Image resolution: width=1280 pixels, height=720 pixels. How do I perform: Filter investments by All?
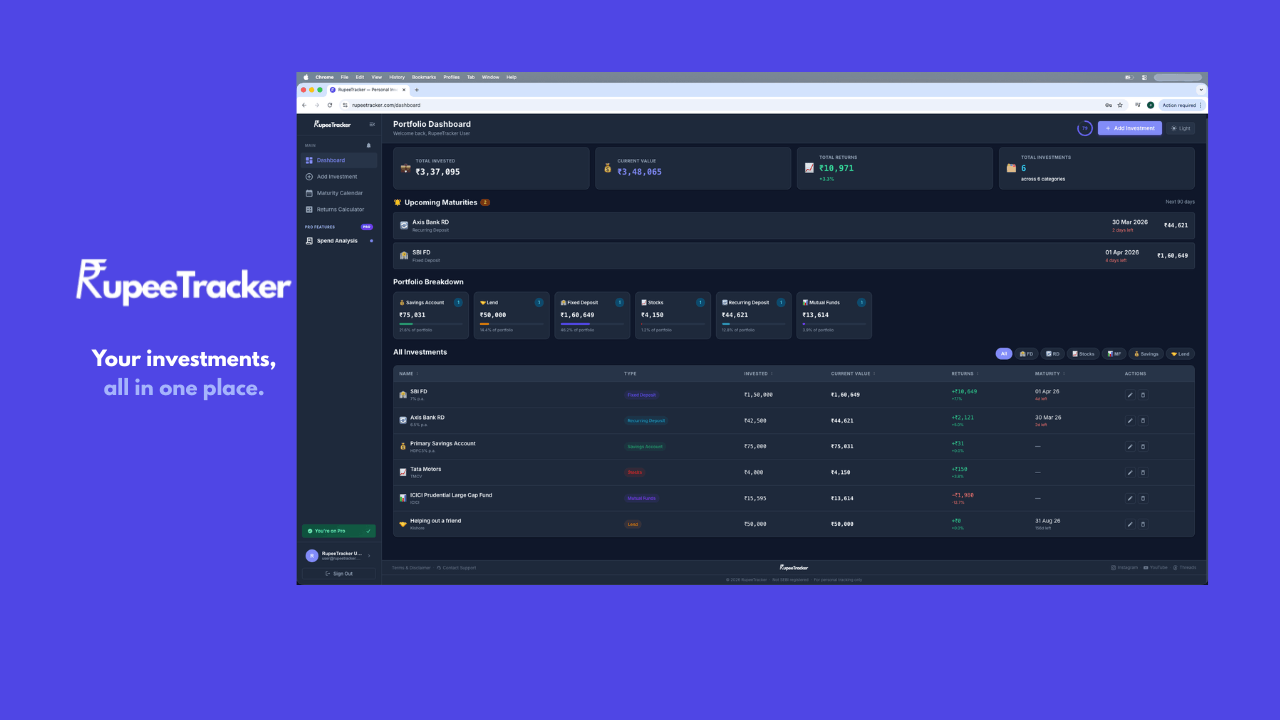click(x=1004, y=353)
